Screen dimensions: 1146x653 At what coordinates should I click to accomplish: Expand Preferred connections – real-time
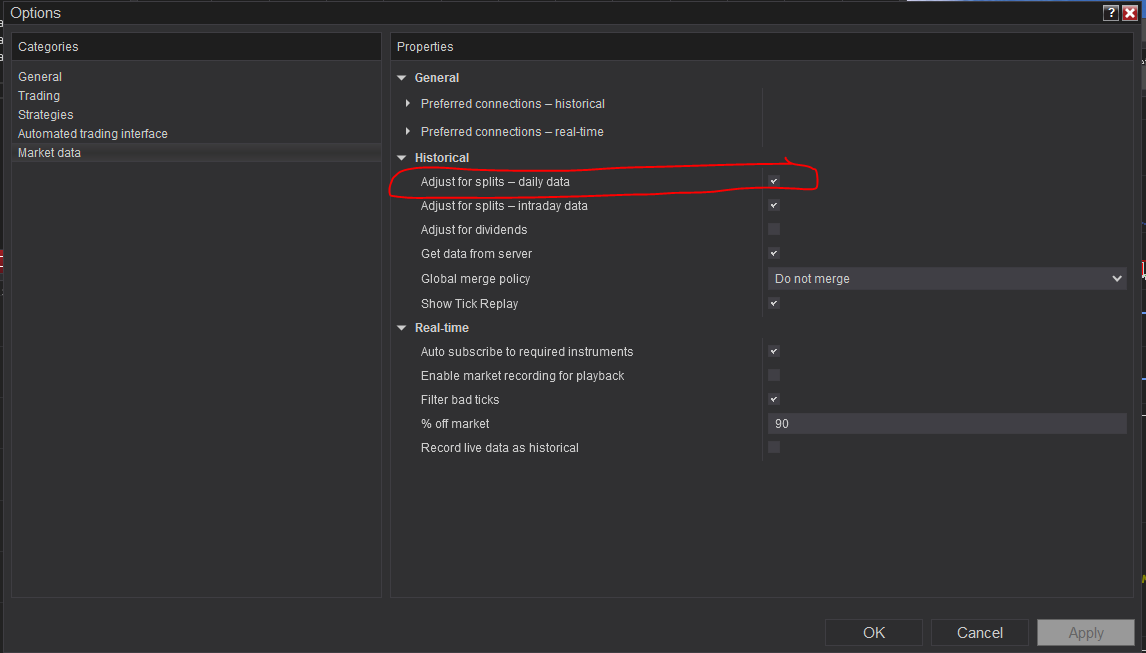click(x=408, y=132)
